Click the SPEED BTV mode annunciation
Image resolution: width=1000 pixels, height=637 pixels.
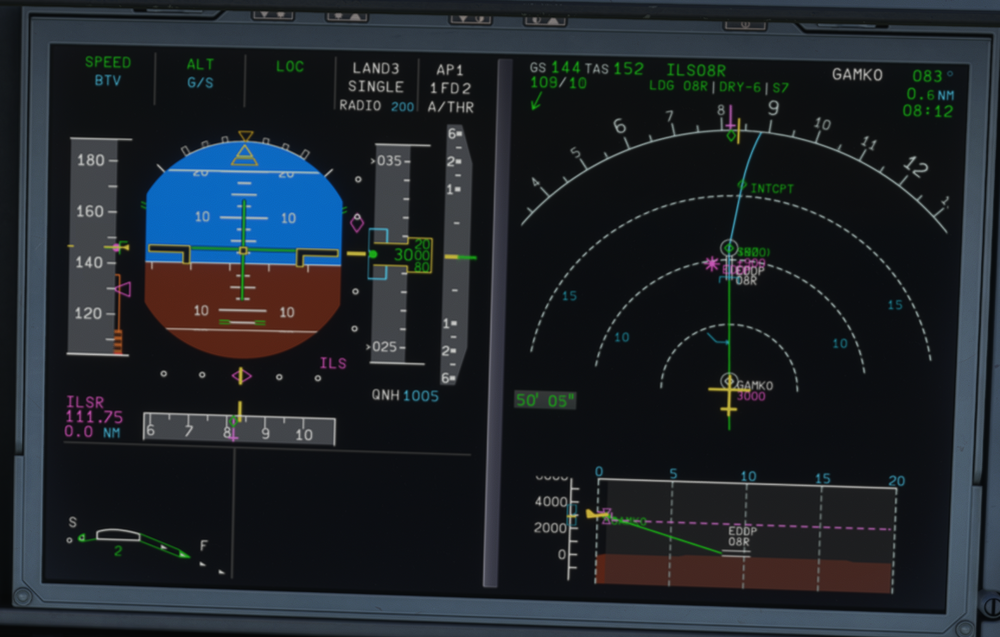pos(107,71)
